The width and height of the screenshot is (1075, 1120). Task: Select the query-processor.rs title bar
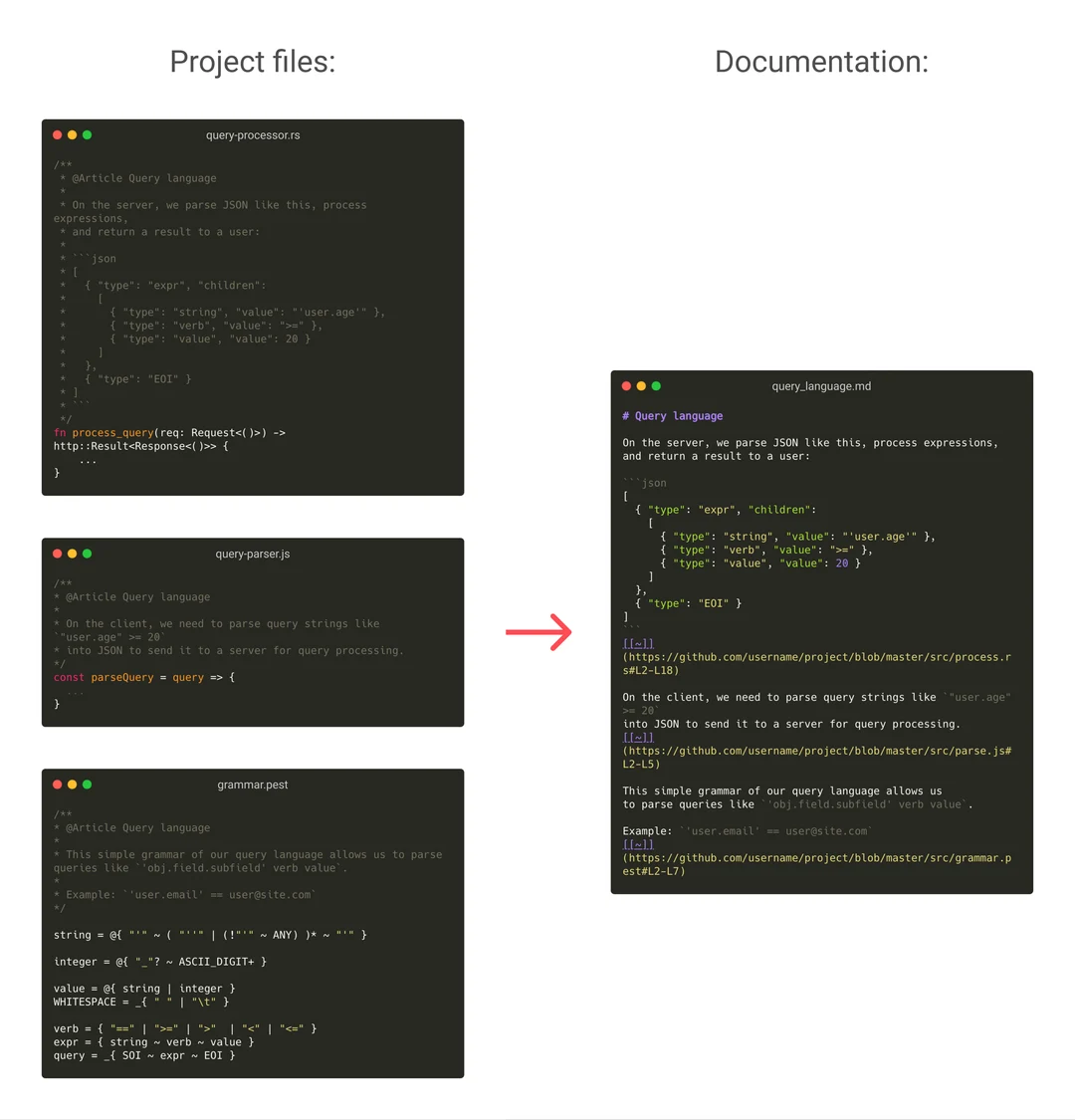pos(253,134)
